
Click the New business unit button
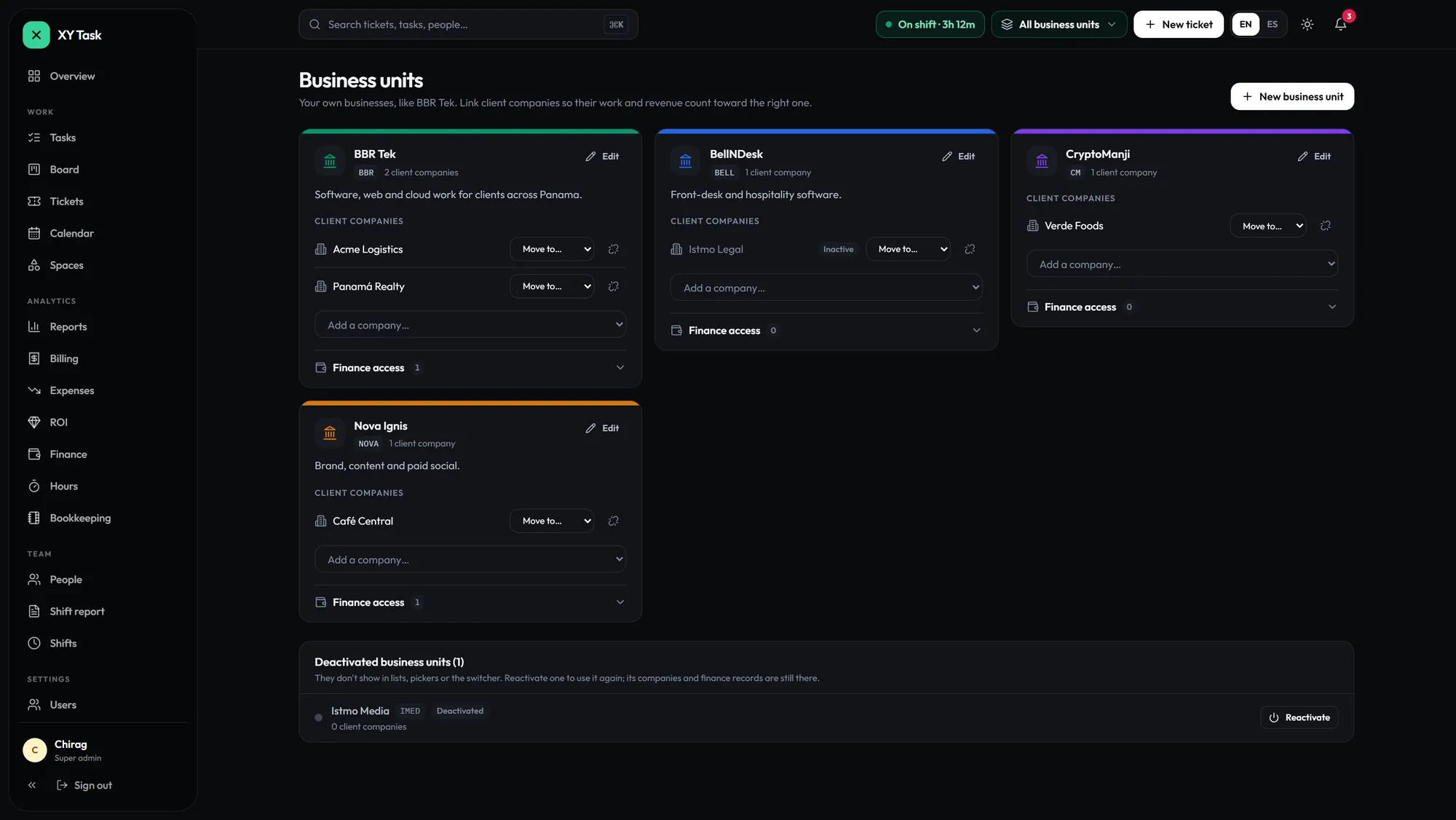coord(1292,97)
